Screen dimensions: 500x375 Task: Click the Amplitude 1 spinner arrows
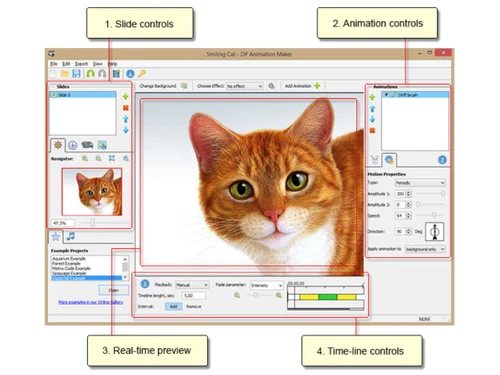(x=409, y=194)
